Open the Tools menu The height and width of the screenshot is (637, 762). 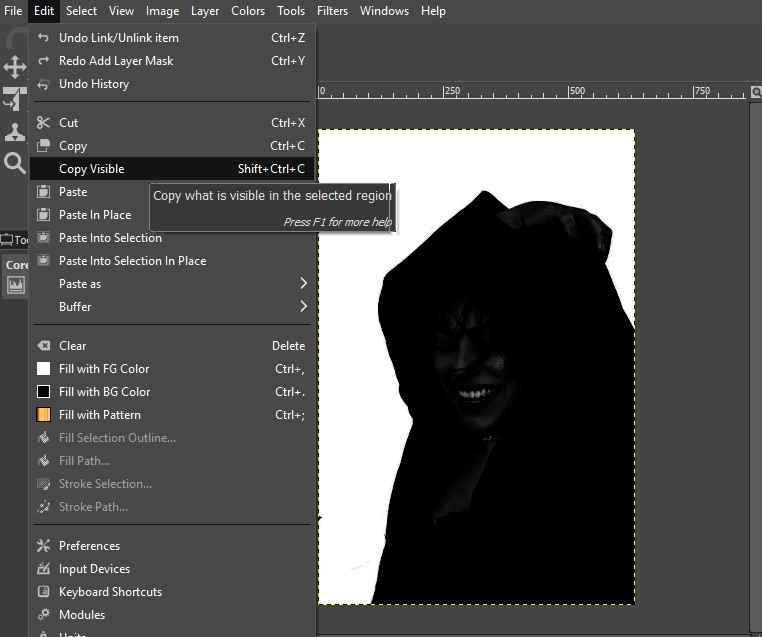tap(291, 11)
